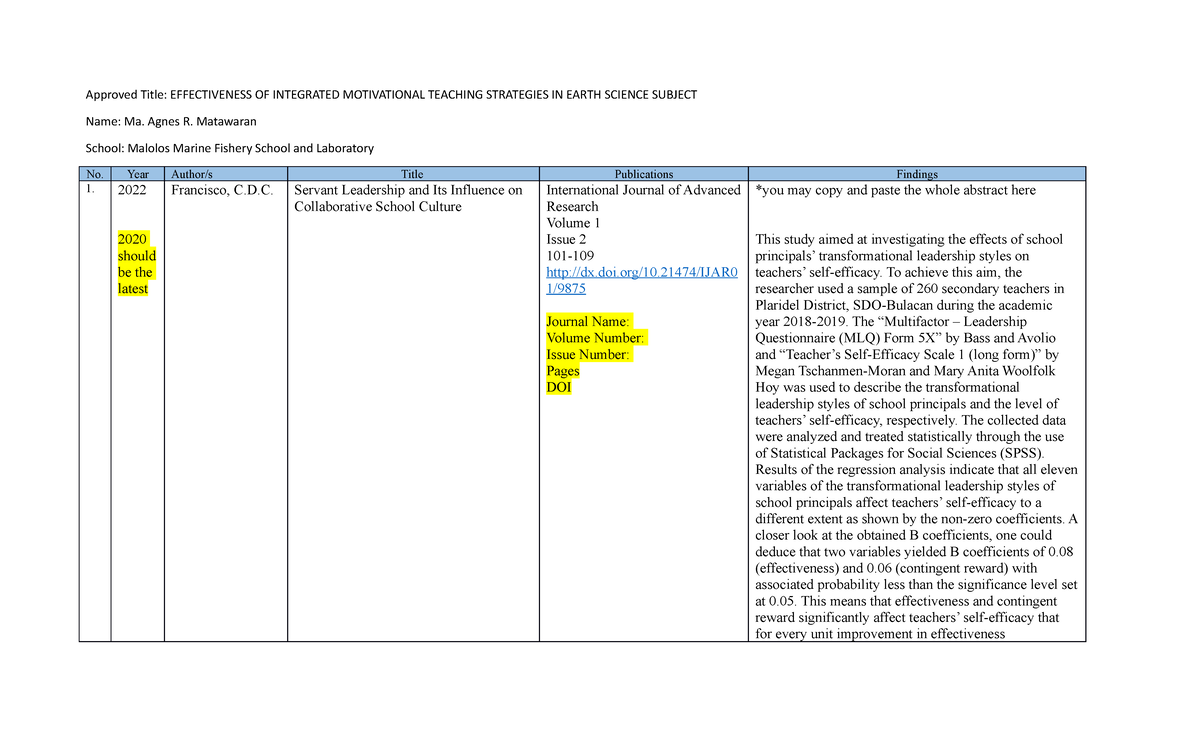The height and width of the screenshot is (729, 1200).
Task: Open the dx.doi.org hyperlink
Action: [640, 271]
